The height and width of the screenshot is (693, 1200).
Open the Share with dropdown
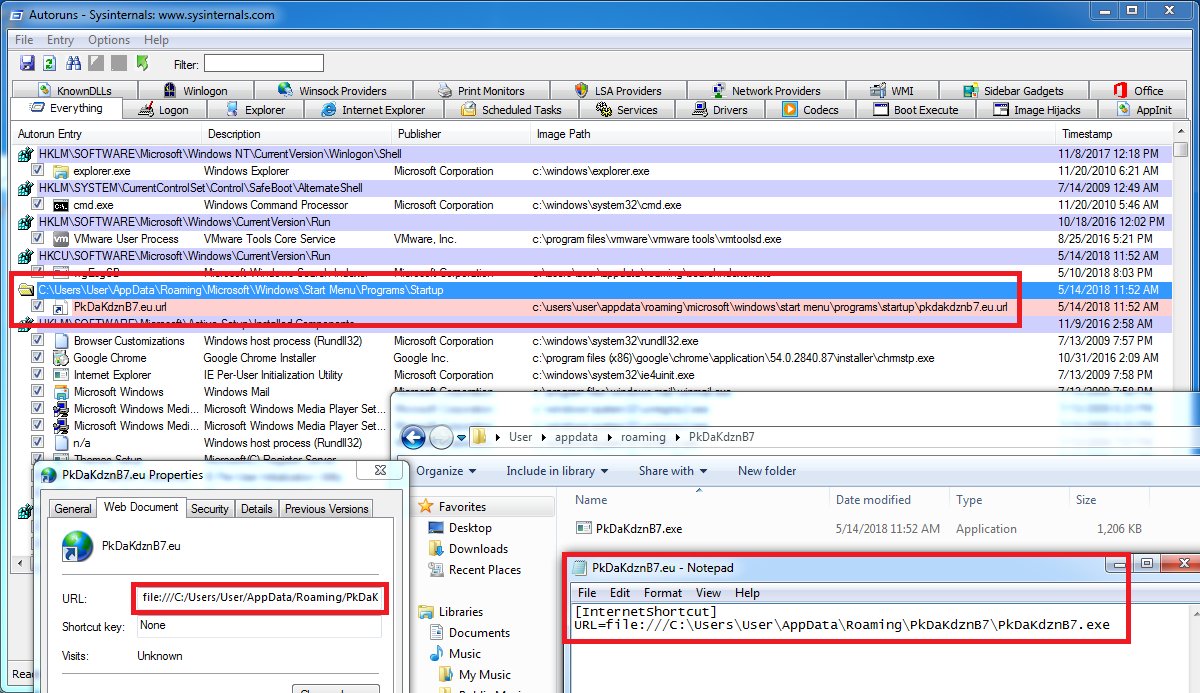[x=673, y=471]
